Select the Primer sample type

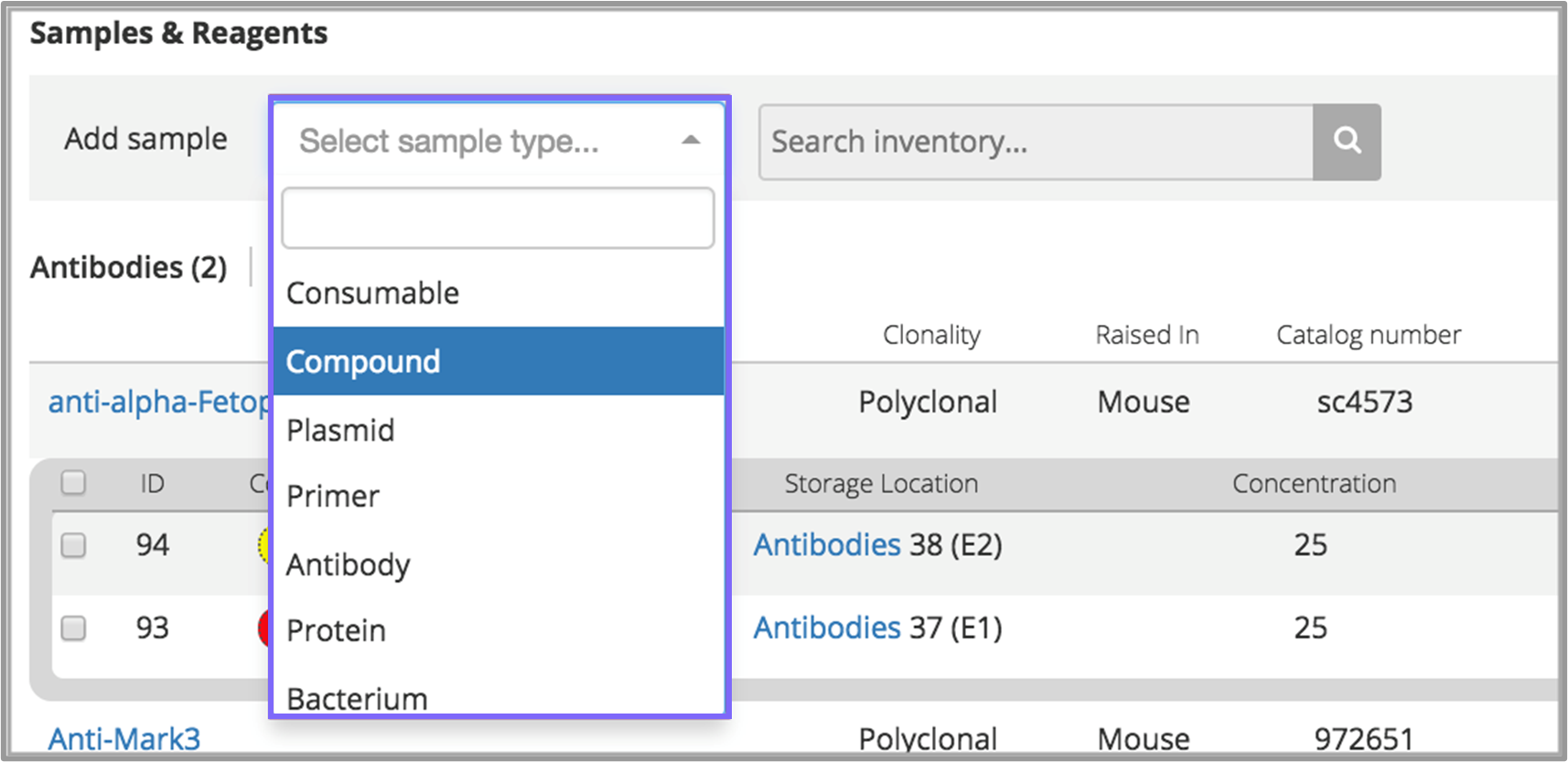point(333,497)
